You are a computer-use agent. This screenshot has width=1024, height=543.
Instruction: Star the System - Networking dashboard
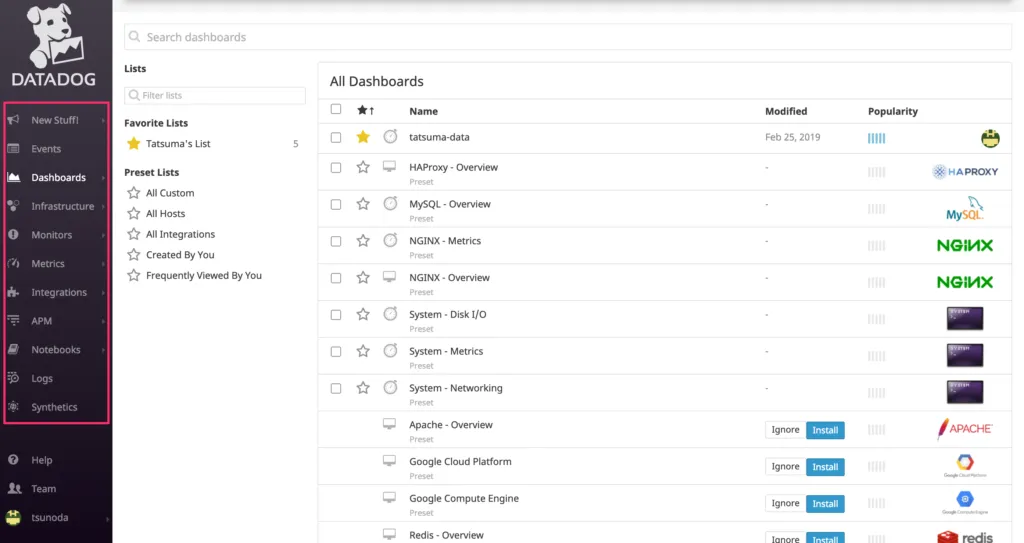363,388
